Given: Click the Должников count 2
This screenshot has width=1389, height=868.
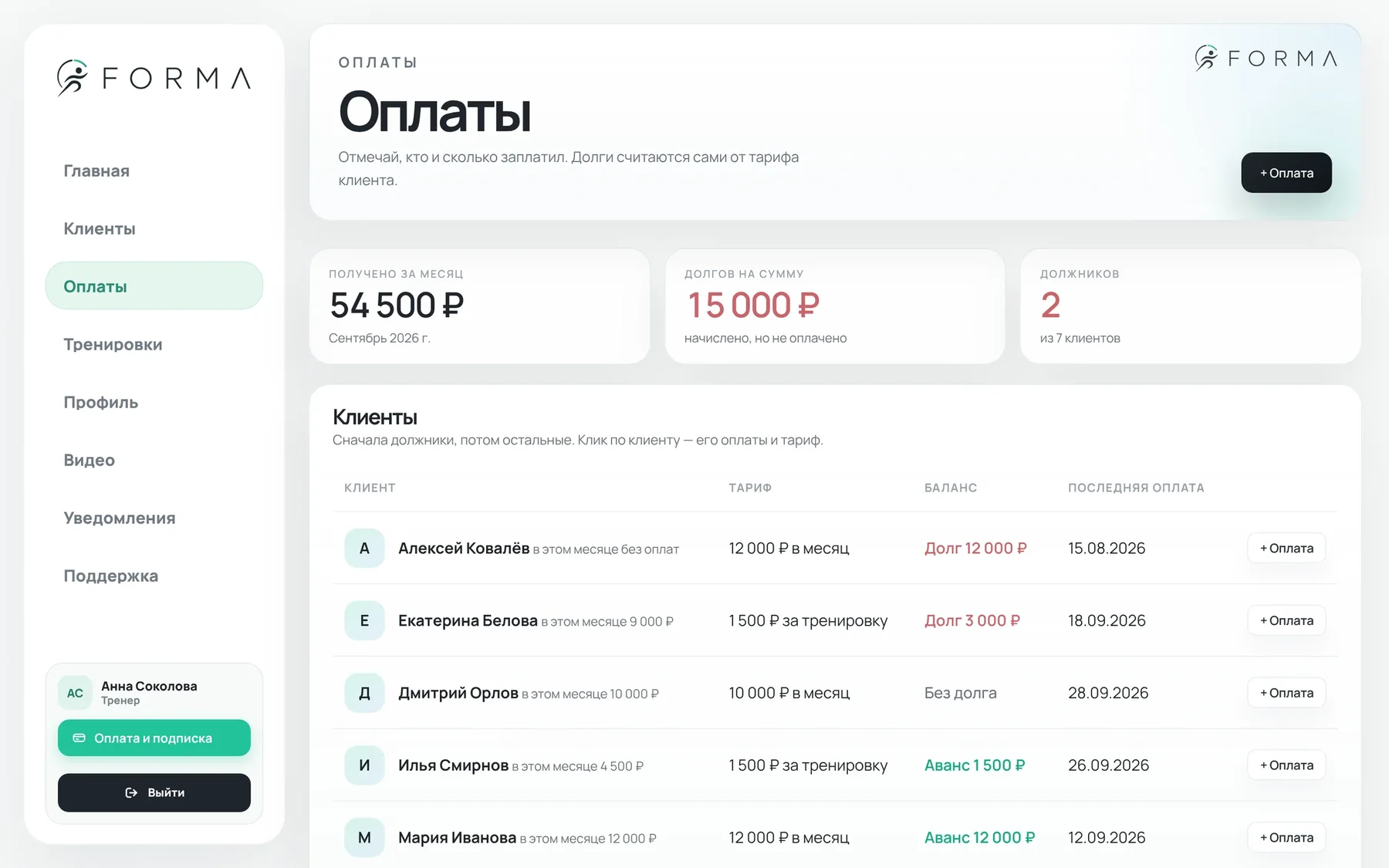Looking at the screenshot, I should (1050, 306).
